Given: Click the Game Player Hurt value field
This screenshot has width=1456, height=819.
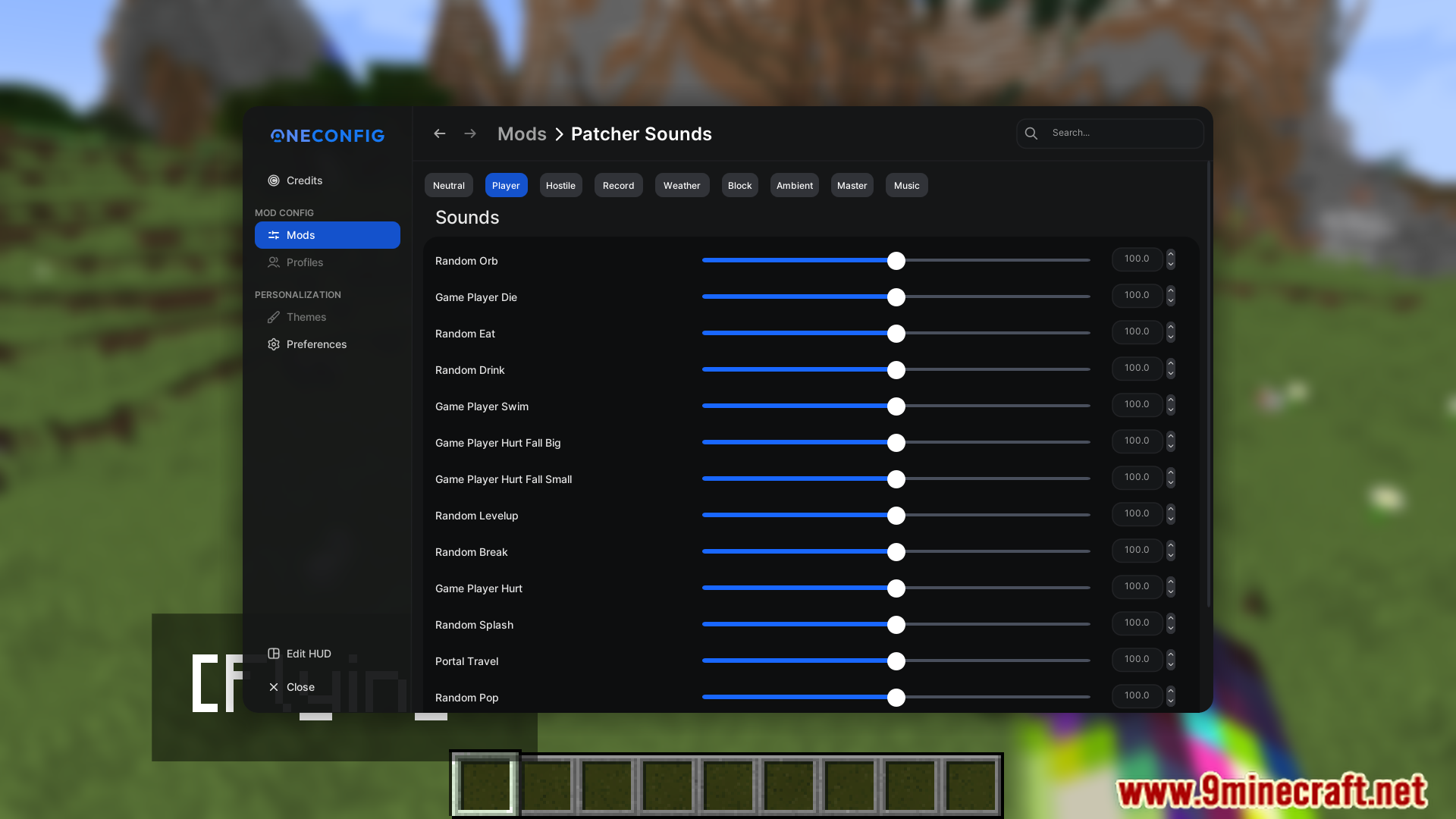Looking at the screenshot, I should tap(1137, 587).
